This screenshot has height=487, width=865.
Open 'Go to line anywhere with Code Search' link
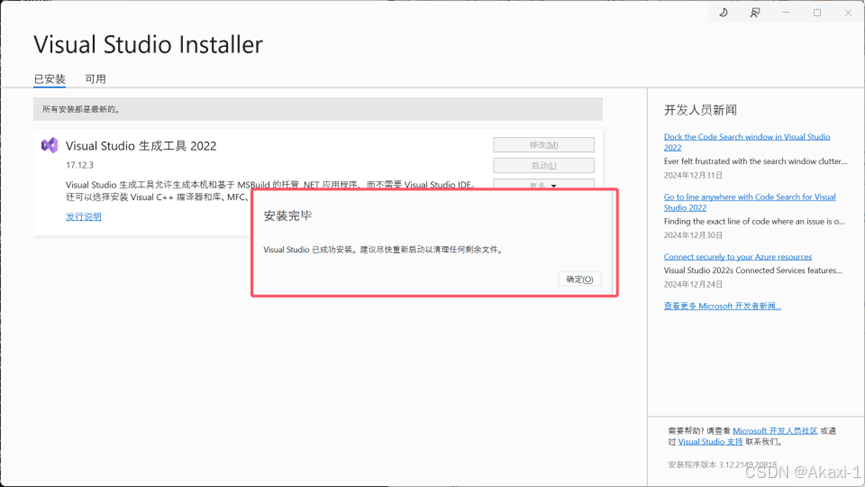(x=749, y=202)
